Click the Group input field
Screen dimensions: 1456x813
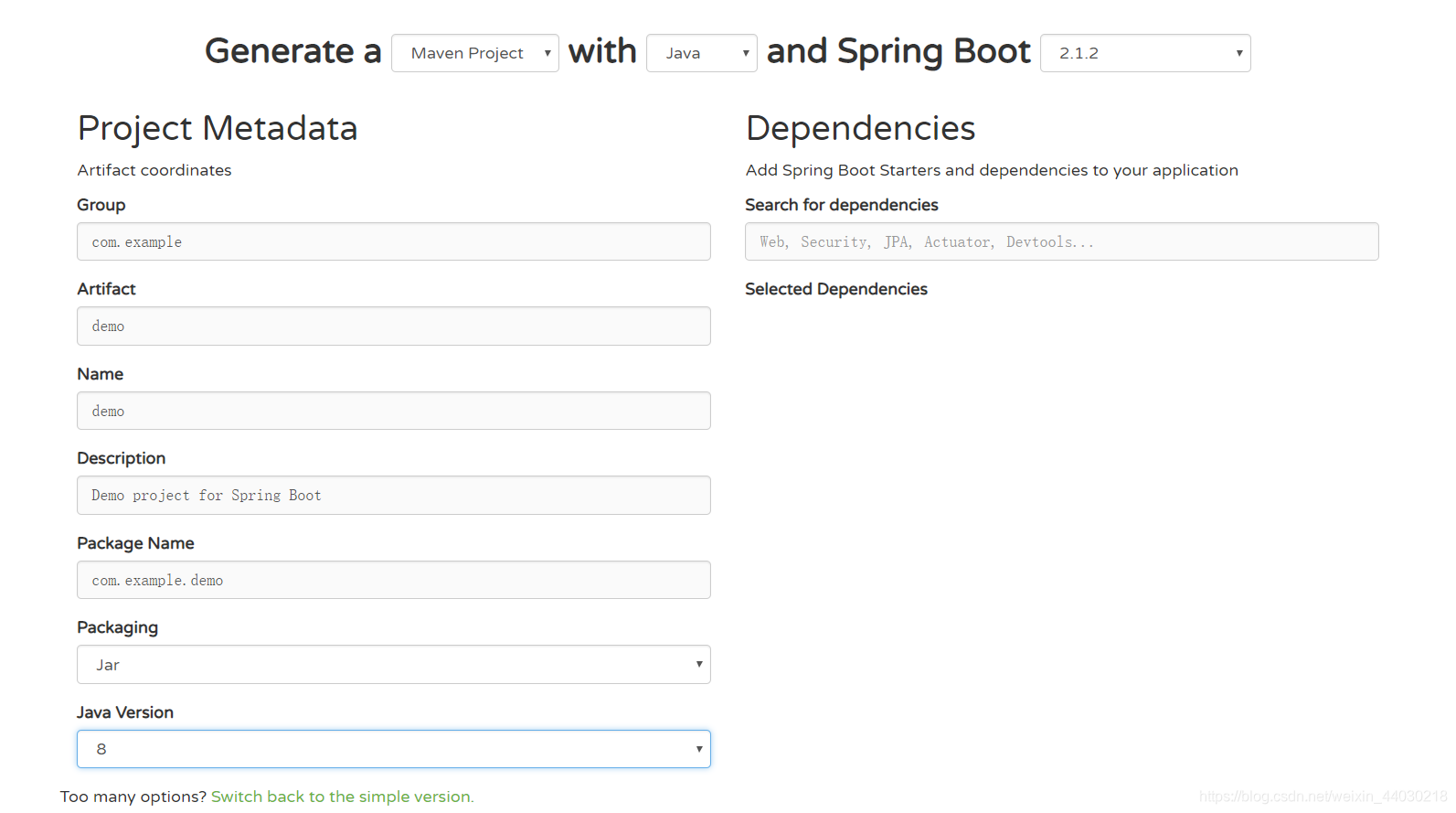pos(394,241)
